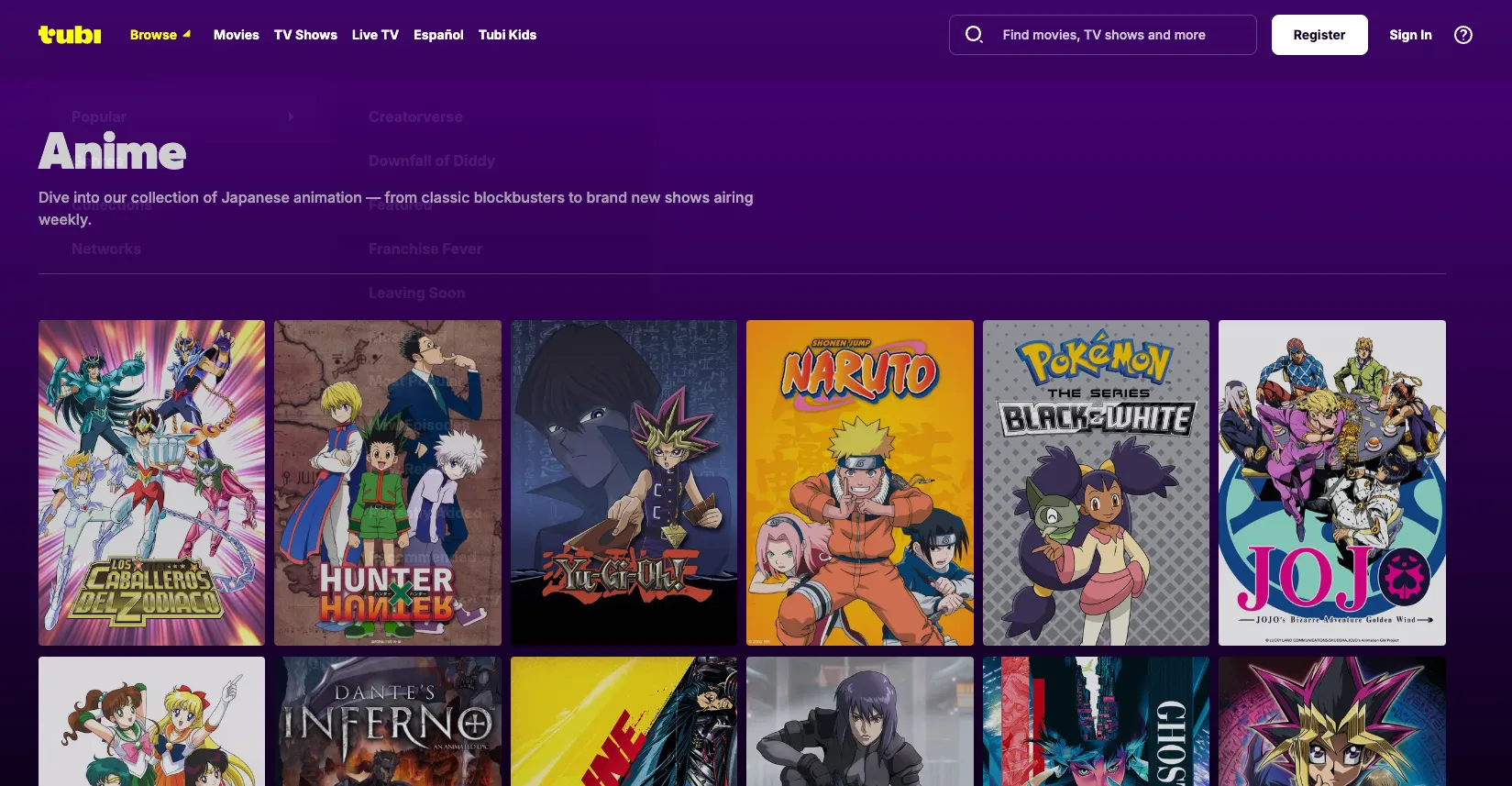This screenshot has height=786, width=1512.
Task: Open Tubi Kids
Action: pos(507,35)
